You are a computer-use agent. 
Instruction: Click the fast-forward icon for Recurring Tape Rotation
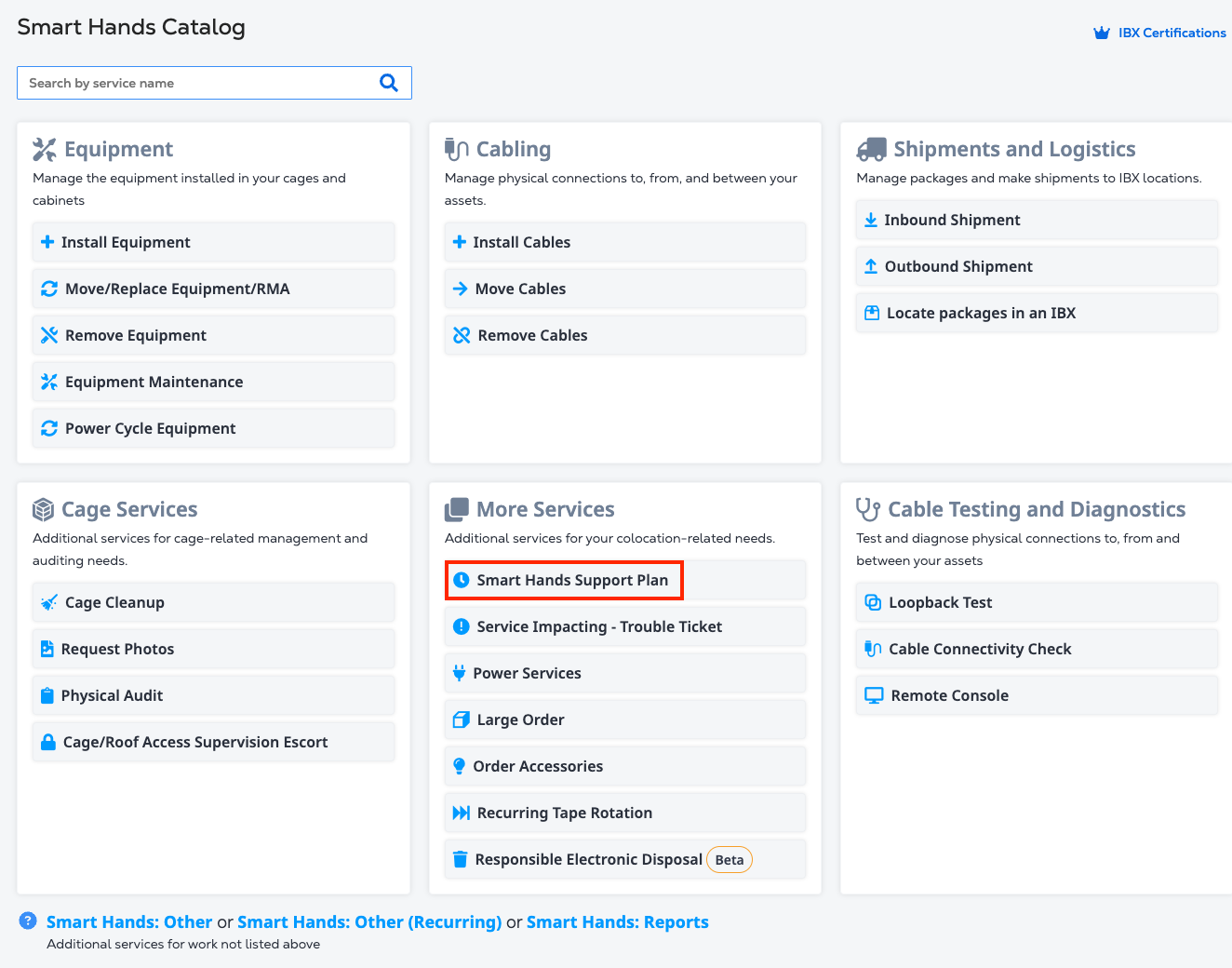click(462, 813)
